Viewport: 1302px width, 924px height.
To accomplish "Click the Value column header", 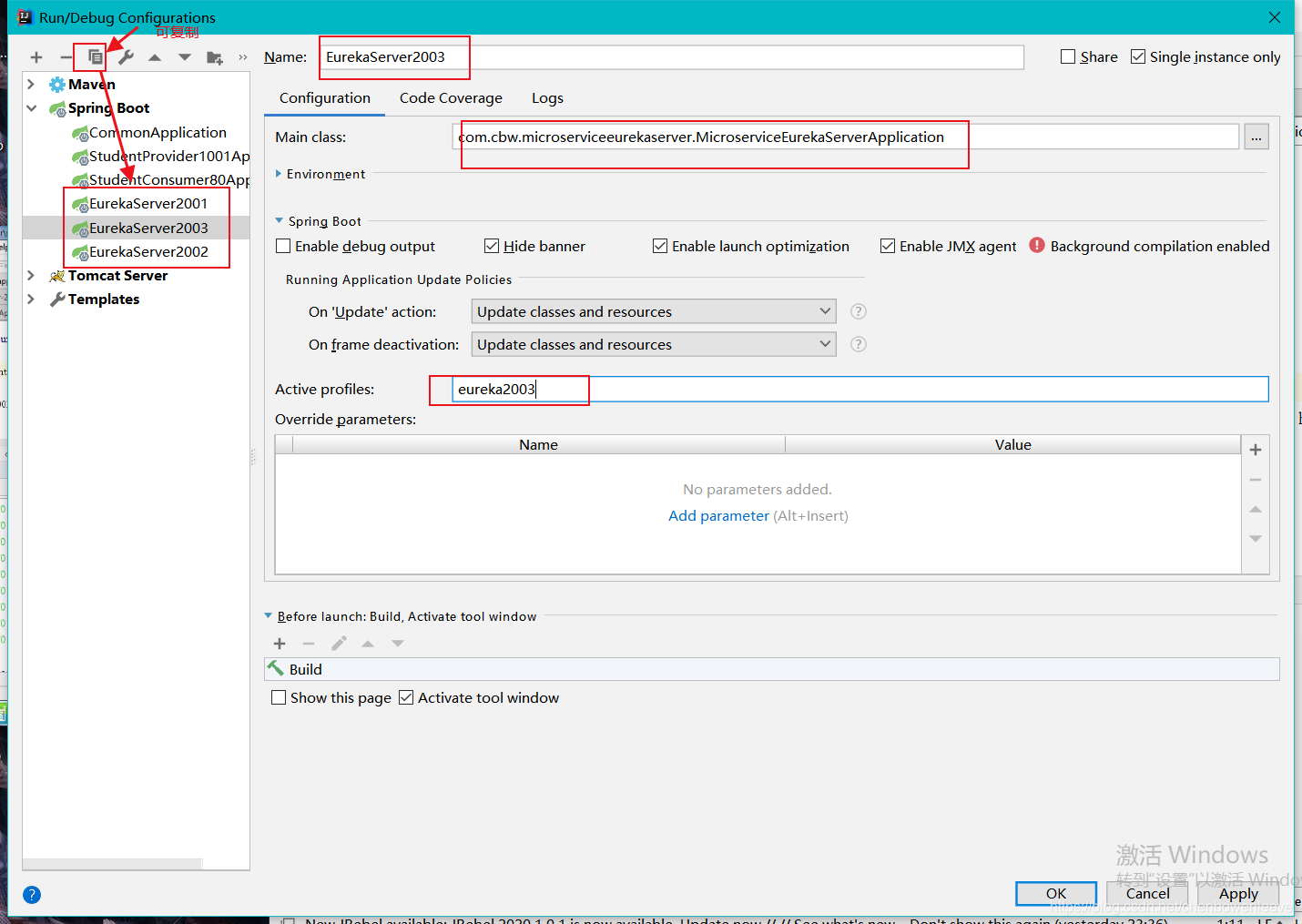I will point(1012,444).
